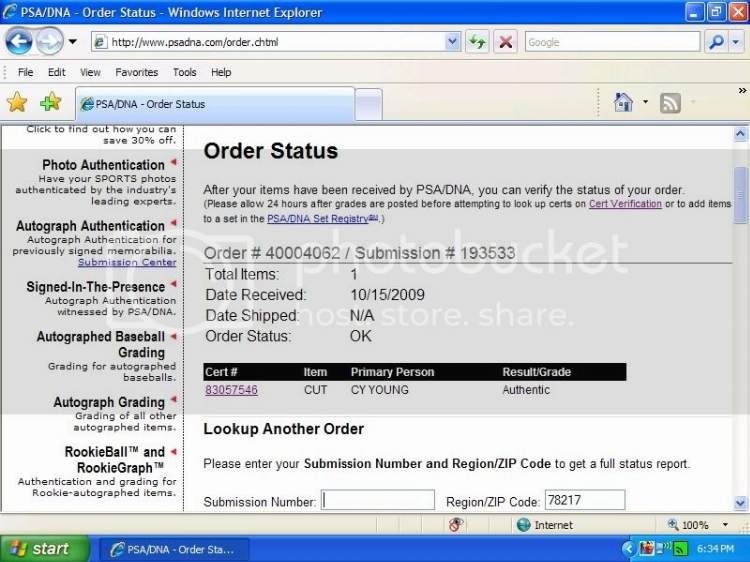
Task: Click the 6:34 PM taskbar clock
Action: point(716,549)
